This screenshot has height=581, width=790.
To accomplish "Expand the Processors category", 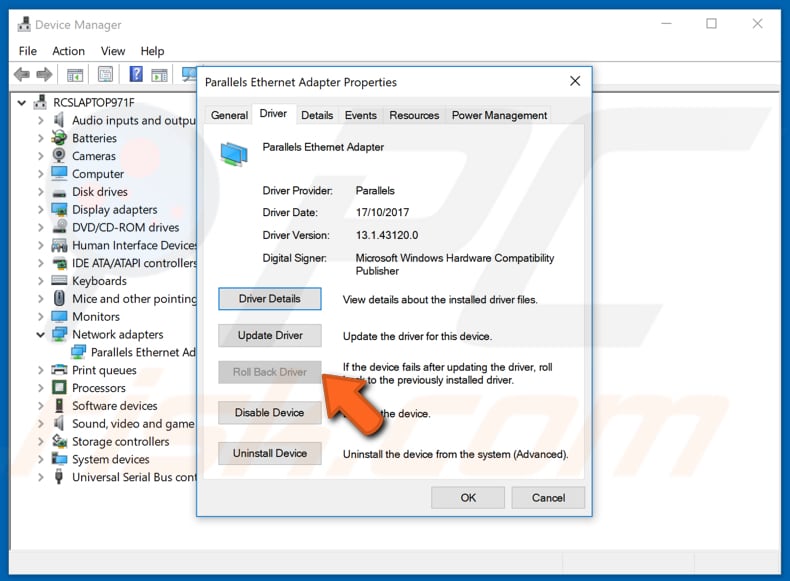I will click(x=40, y=388).
